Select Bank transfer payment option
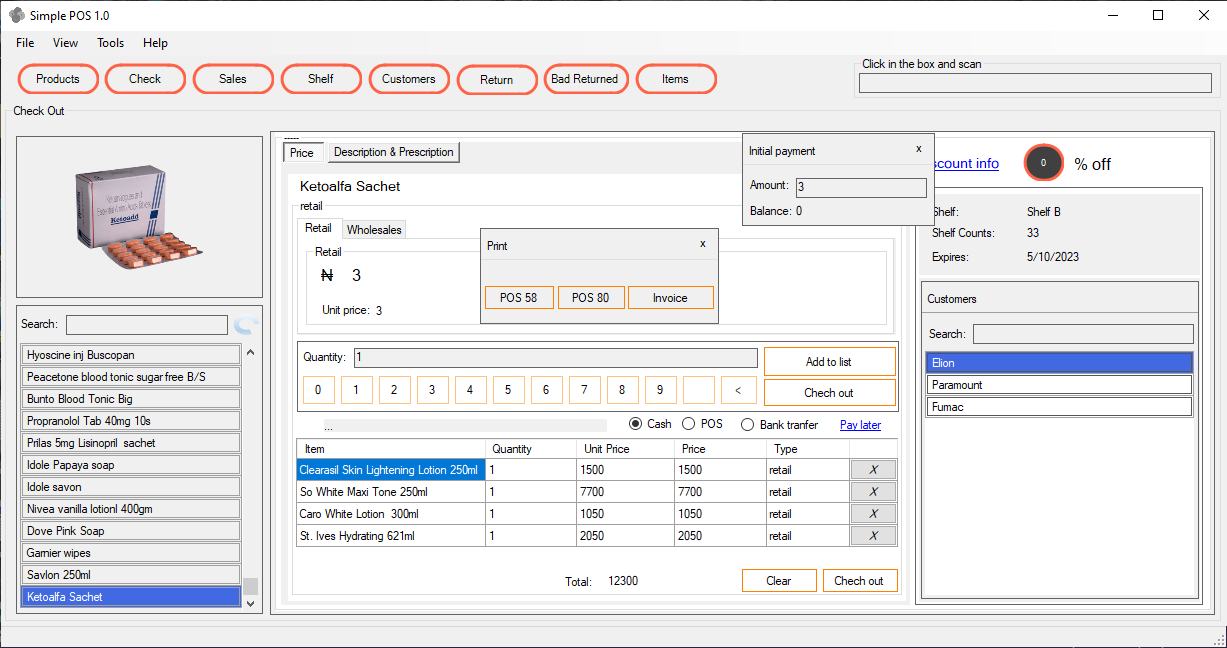The width and height of the screenshot is (1227, 648). coord(747,425)
